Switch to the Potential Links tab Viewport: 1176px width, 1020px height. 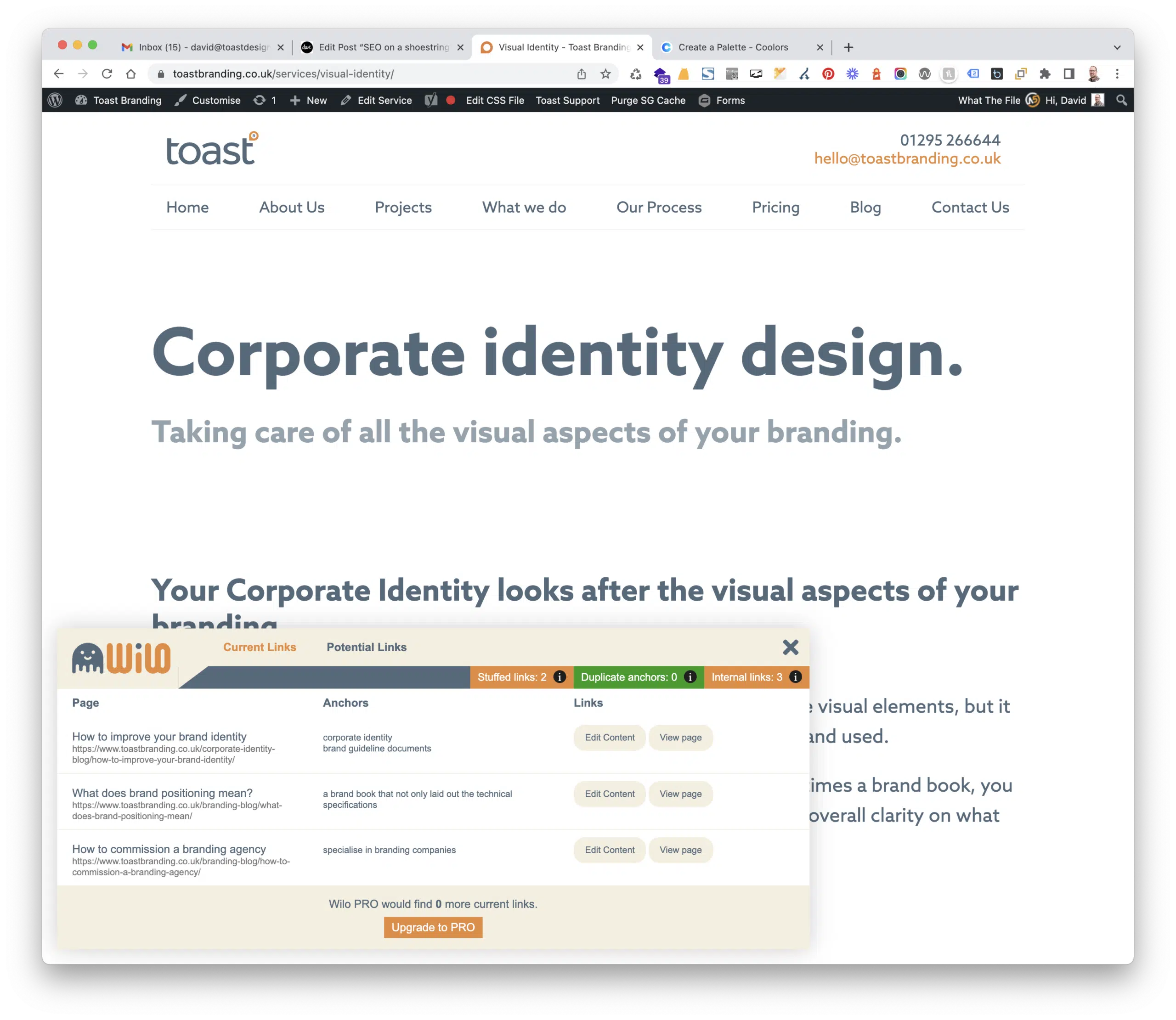coord(365,647)
